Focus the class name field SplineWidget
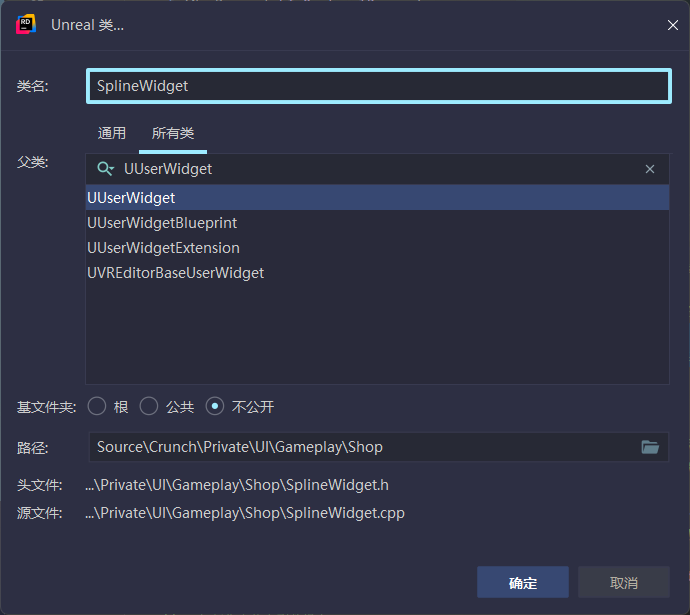This screenshot has width=690, height=615. [379, 86]
